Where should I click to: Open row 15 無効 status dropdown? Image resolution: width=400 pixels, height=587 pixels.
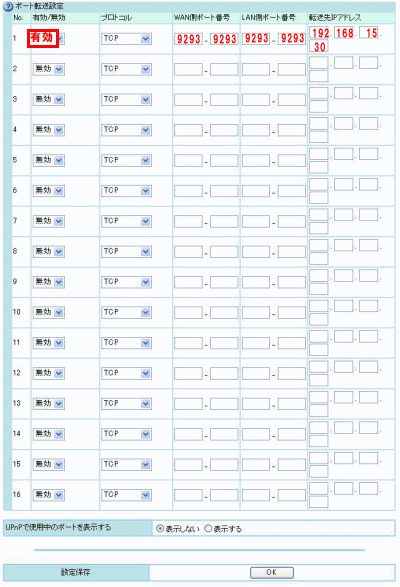[49, 465]
